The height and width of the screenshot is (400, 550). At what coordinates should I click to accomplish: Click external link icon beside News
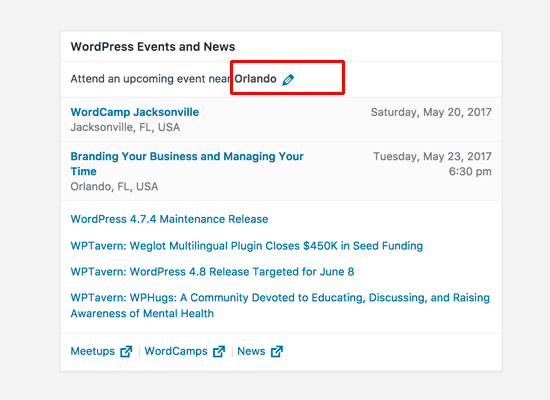276,351
